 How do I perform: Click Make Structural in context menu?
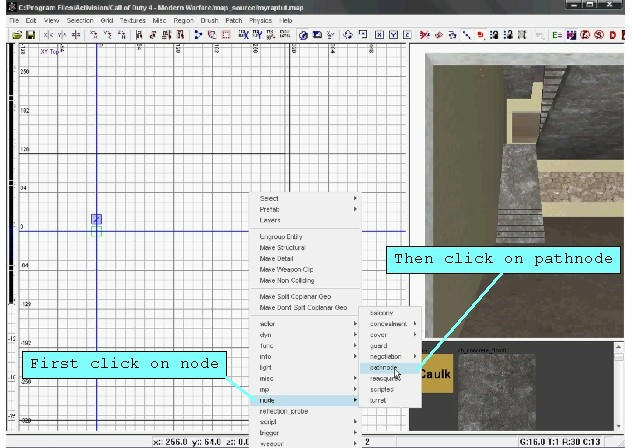(283, 247)
